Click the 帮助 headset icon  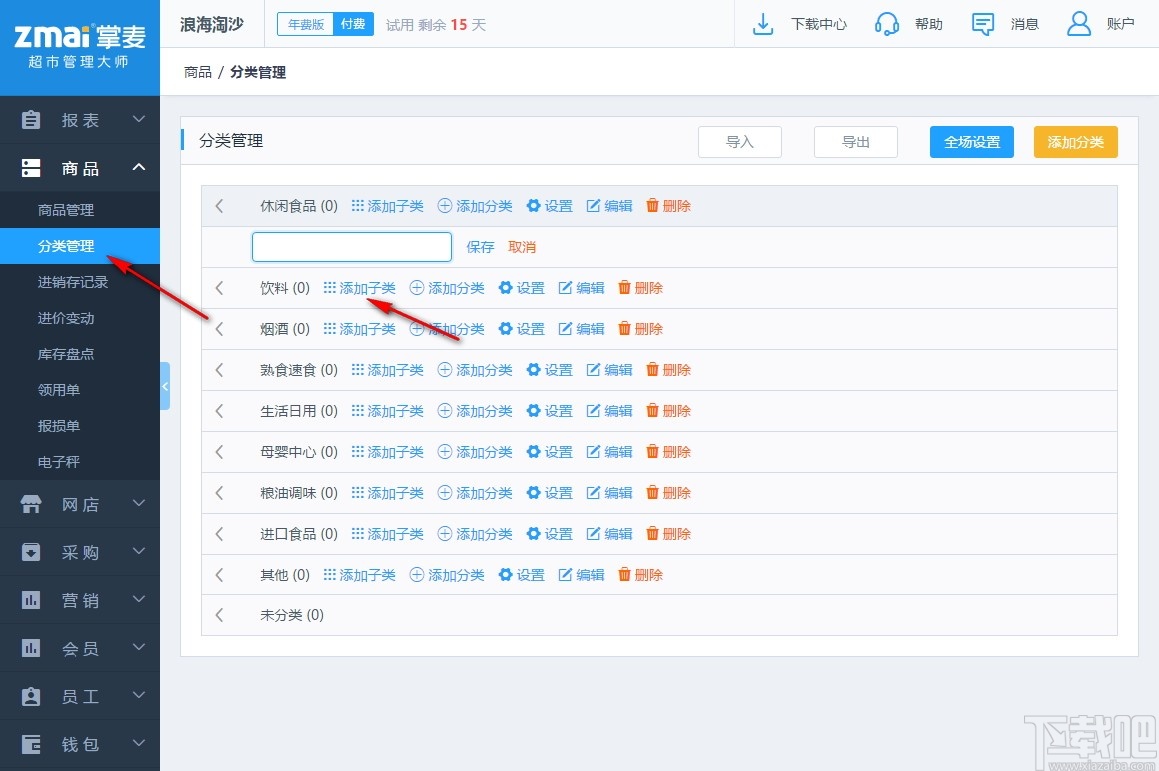[886, 24]
